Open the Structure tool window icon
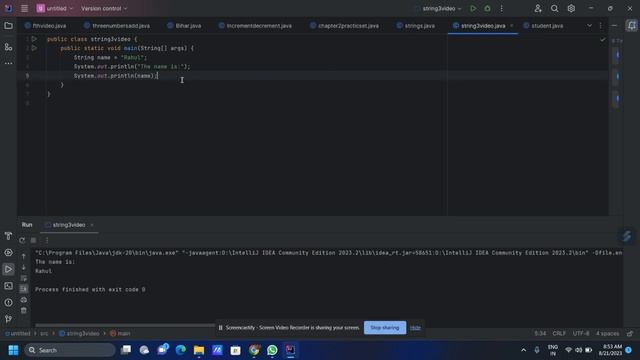 click(8, 47)
